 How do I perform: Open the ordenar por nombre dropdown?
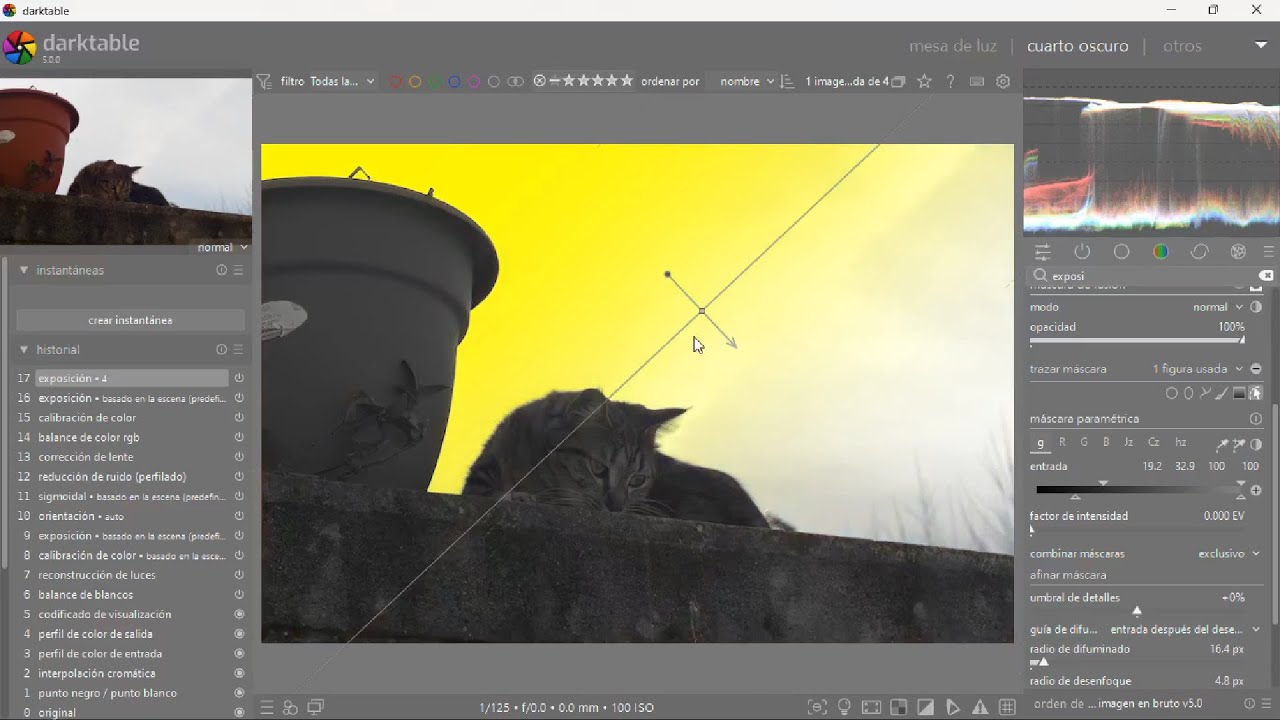click(x=746, y=82)
